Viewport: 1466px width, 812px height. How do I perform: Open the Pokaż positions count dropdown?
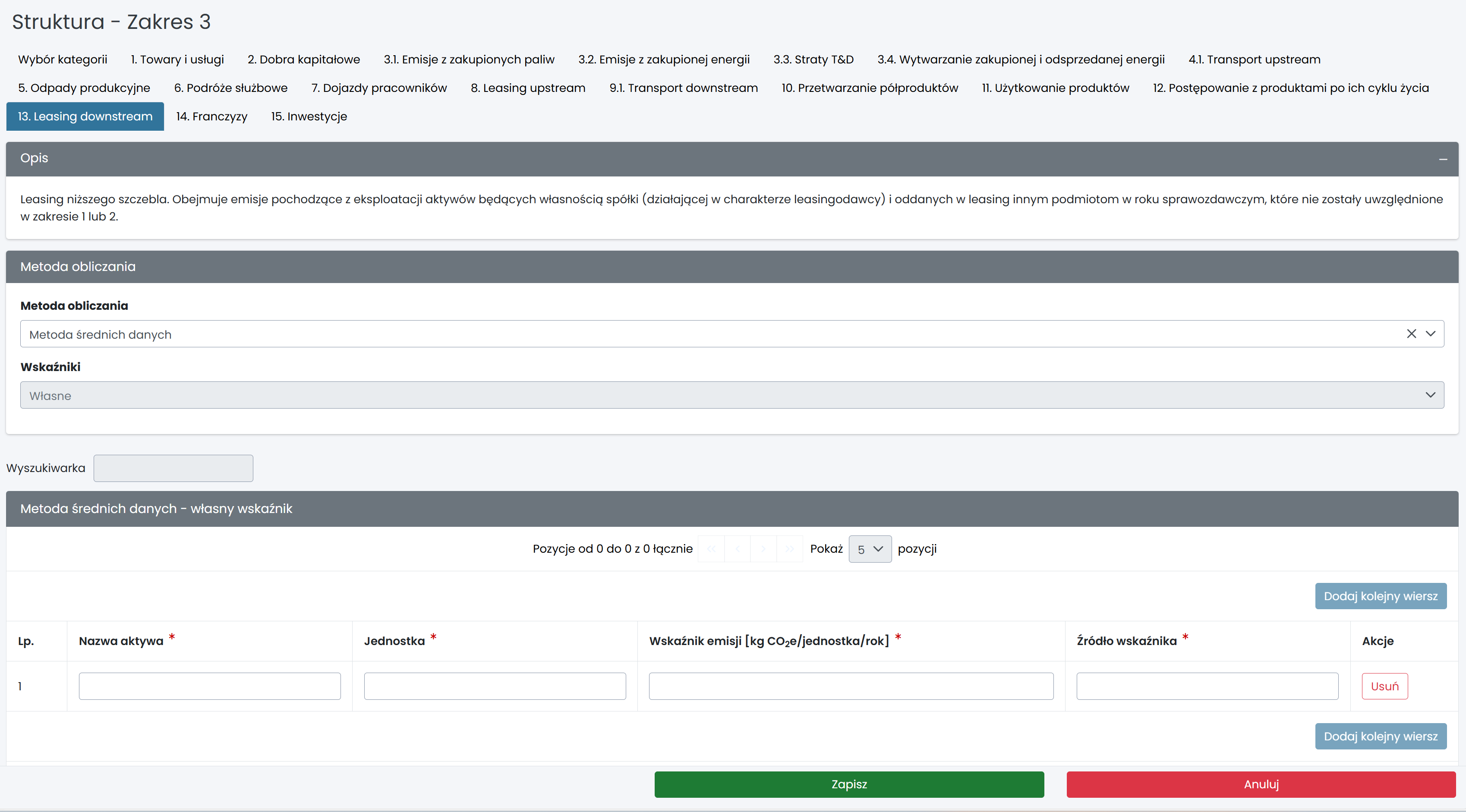870,549
